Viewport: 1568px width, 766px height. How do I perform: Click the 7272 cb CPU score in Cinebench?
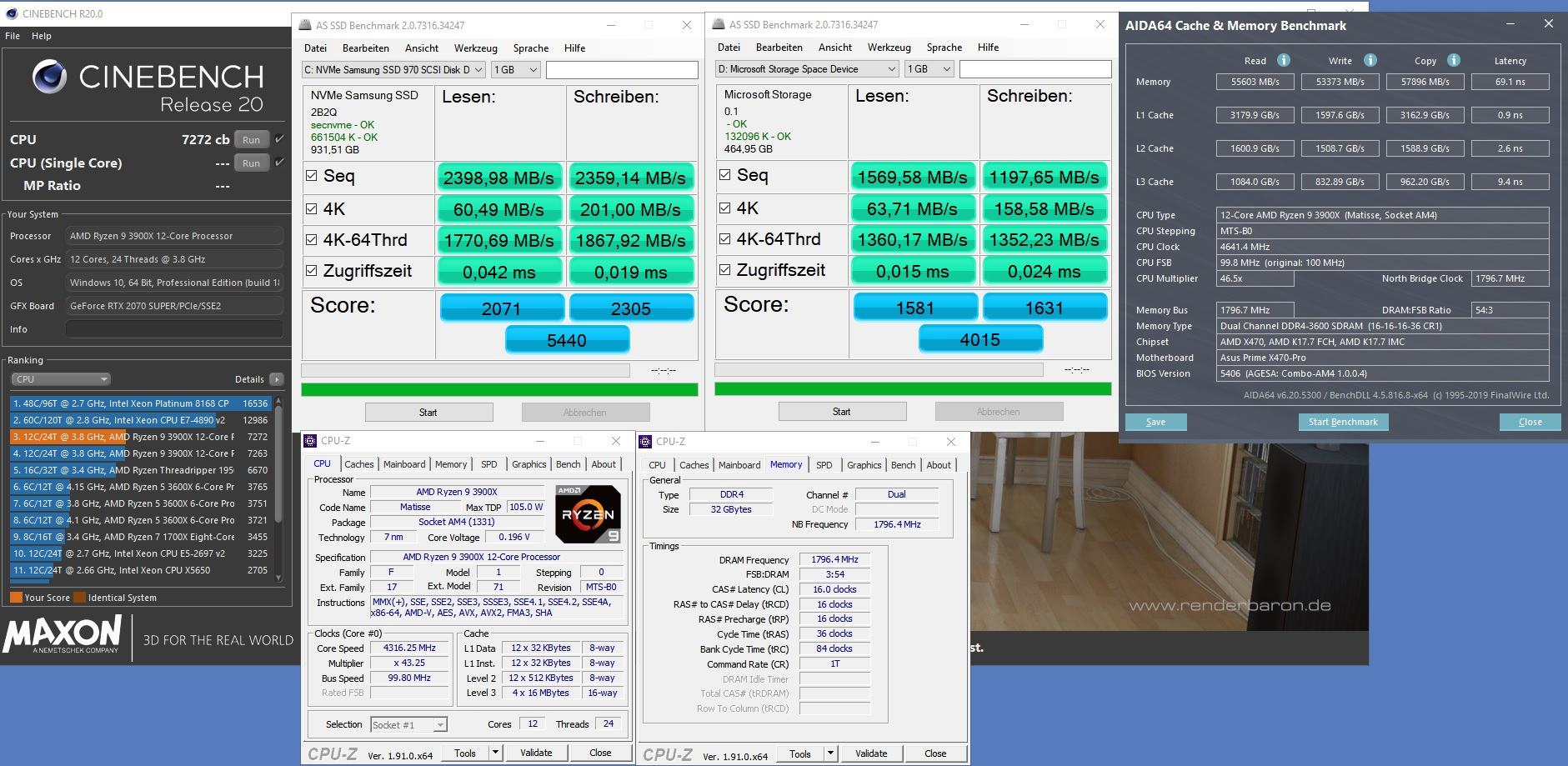coord(205,139)
